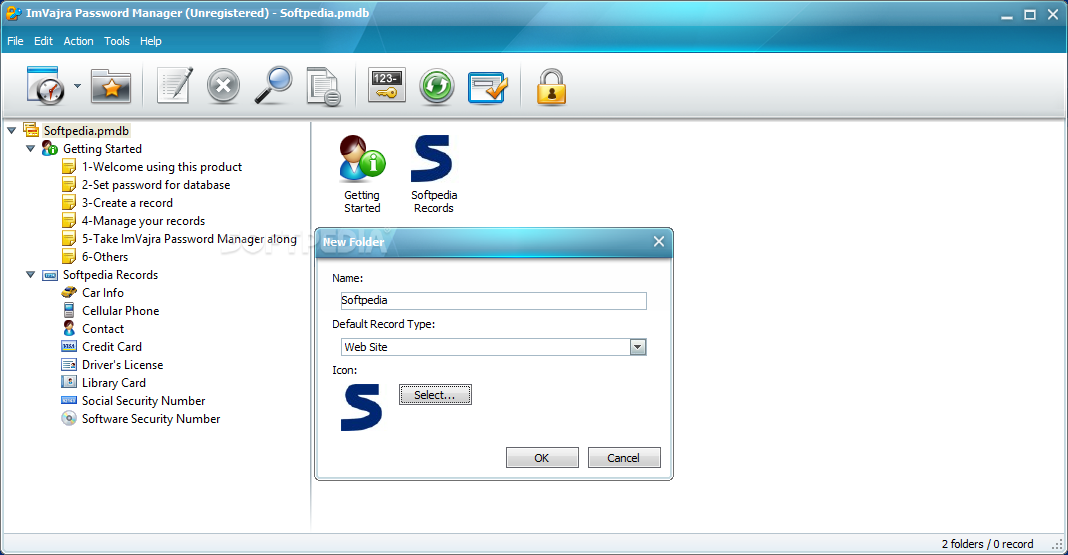The image size is (1068, 555).
Task: Click the Name input field in dialog
Action: click(493, 300)
